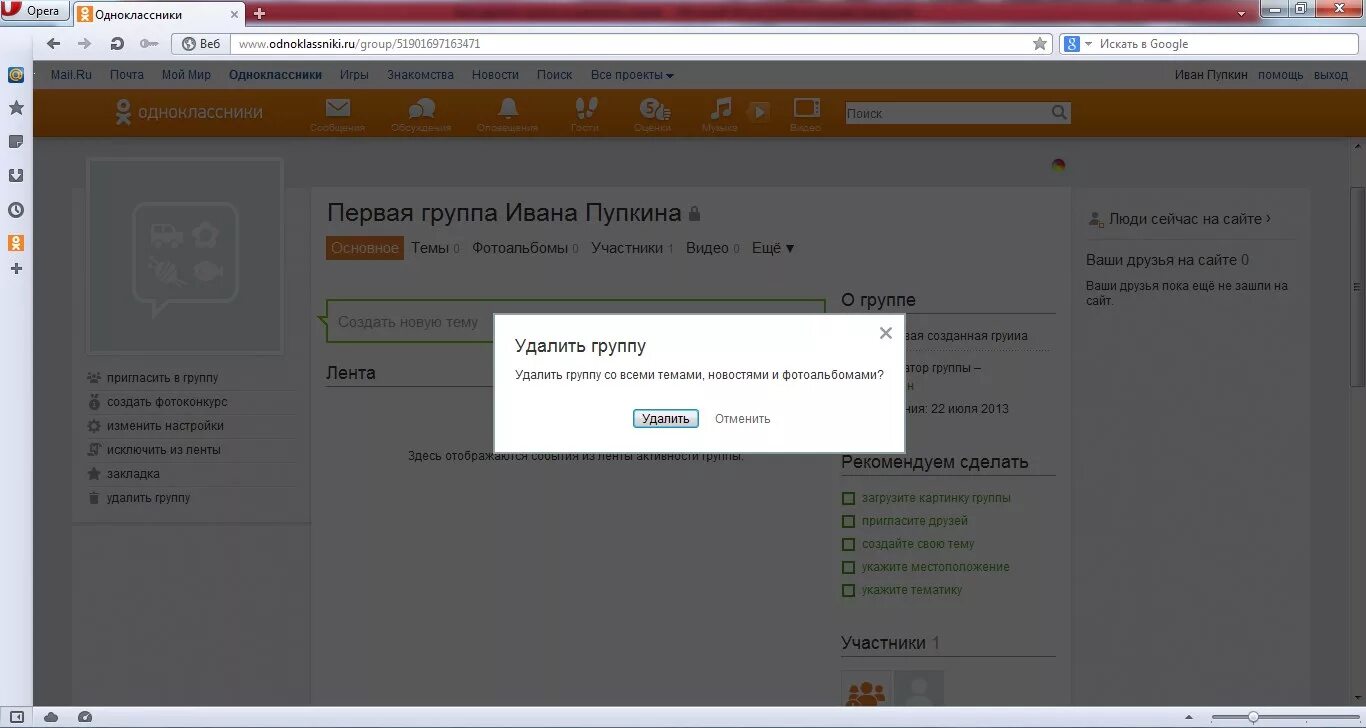The height and width of the screenshot is (728, 1366).
Task: Close the Удалить группу dialog
Action: pos(885,334)
